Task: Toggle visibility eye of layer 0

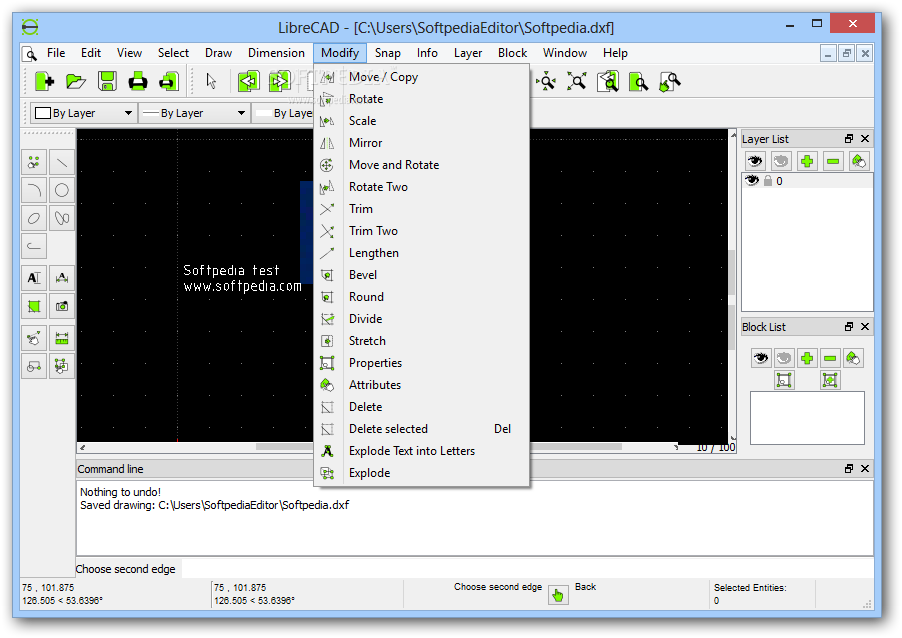Action: pyautogui.click(x=752, y=181)
